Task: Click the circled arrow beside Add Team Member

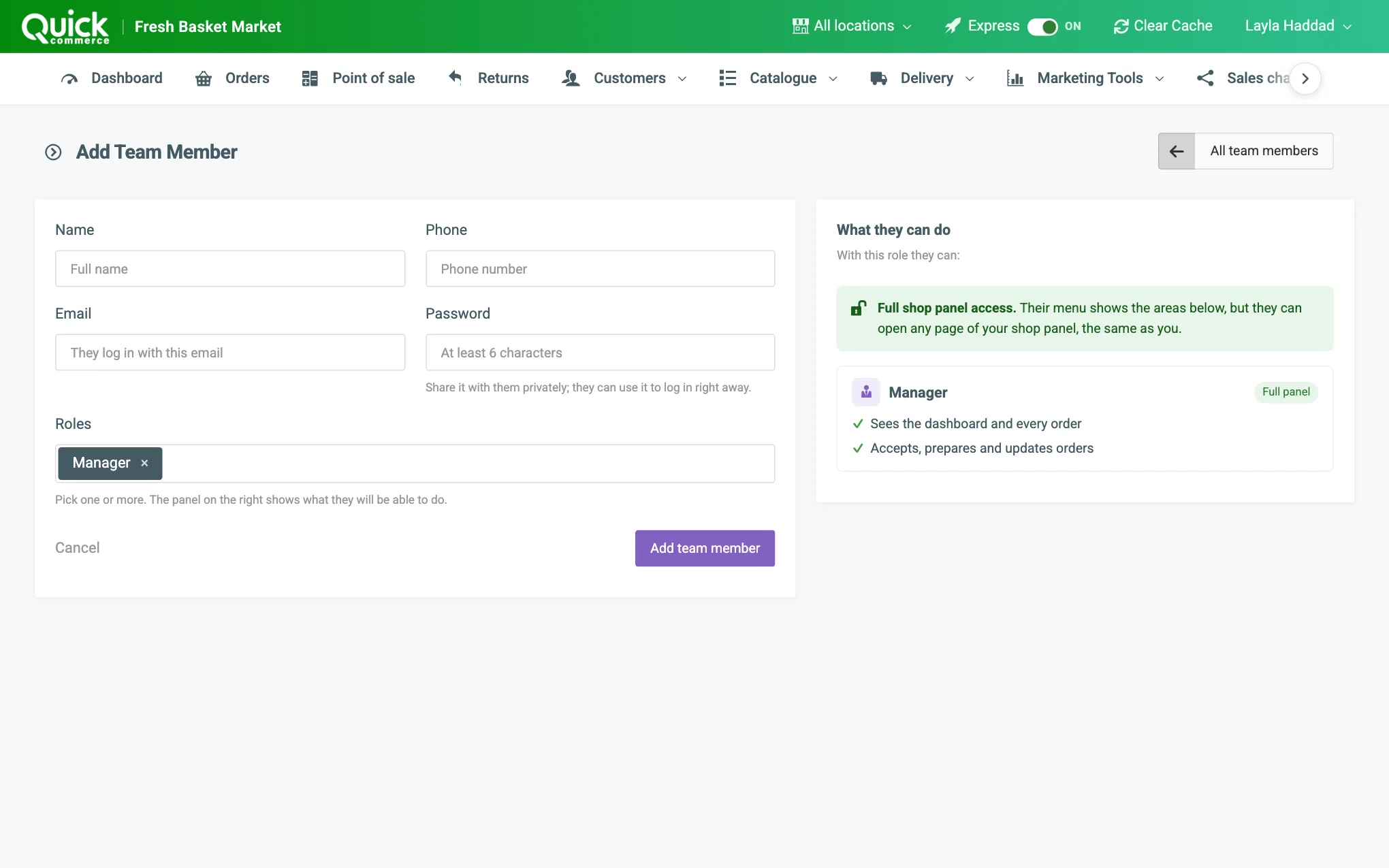Action: coord(53,152)
